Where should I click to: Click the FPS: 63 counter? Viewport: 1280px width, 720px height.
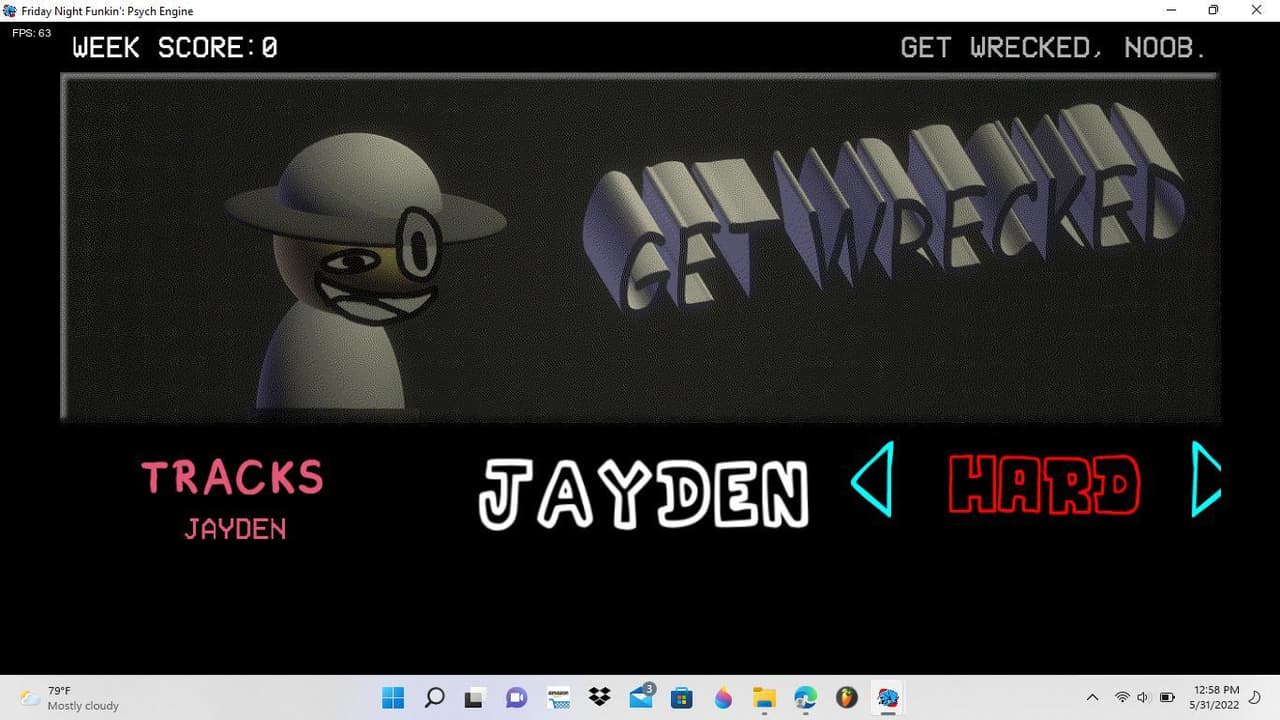[x=31, y=33]
